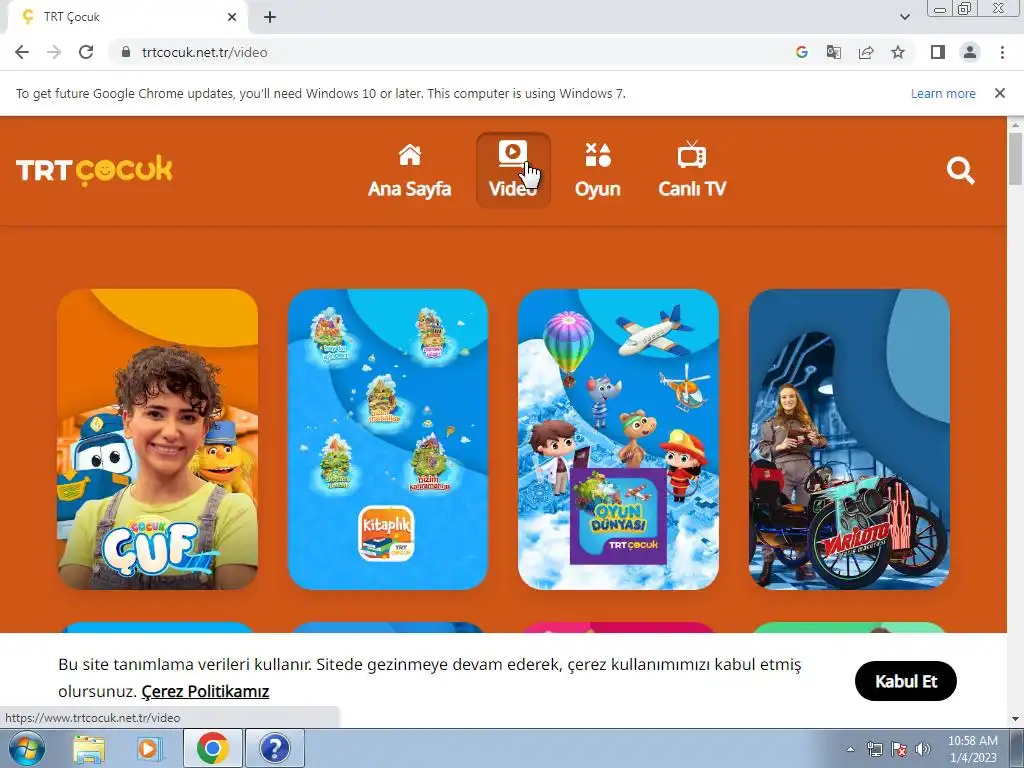Click the share page icon
This screenshot has width=1024, height=768.
pyautogui.click(x=866, y=52)
